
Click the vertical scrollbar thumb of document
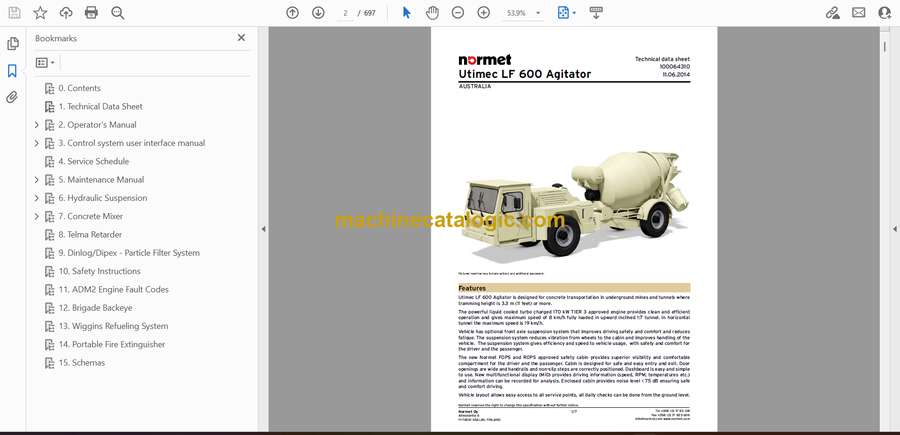coord(885,47)
